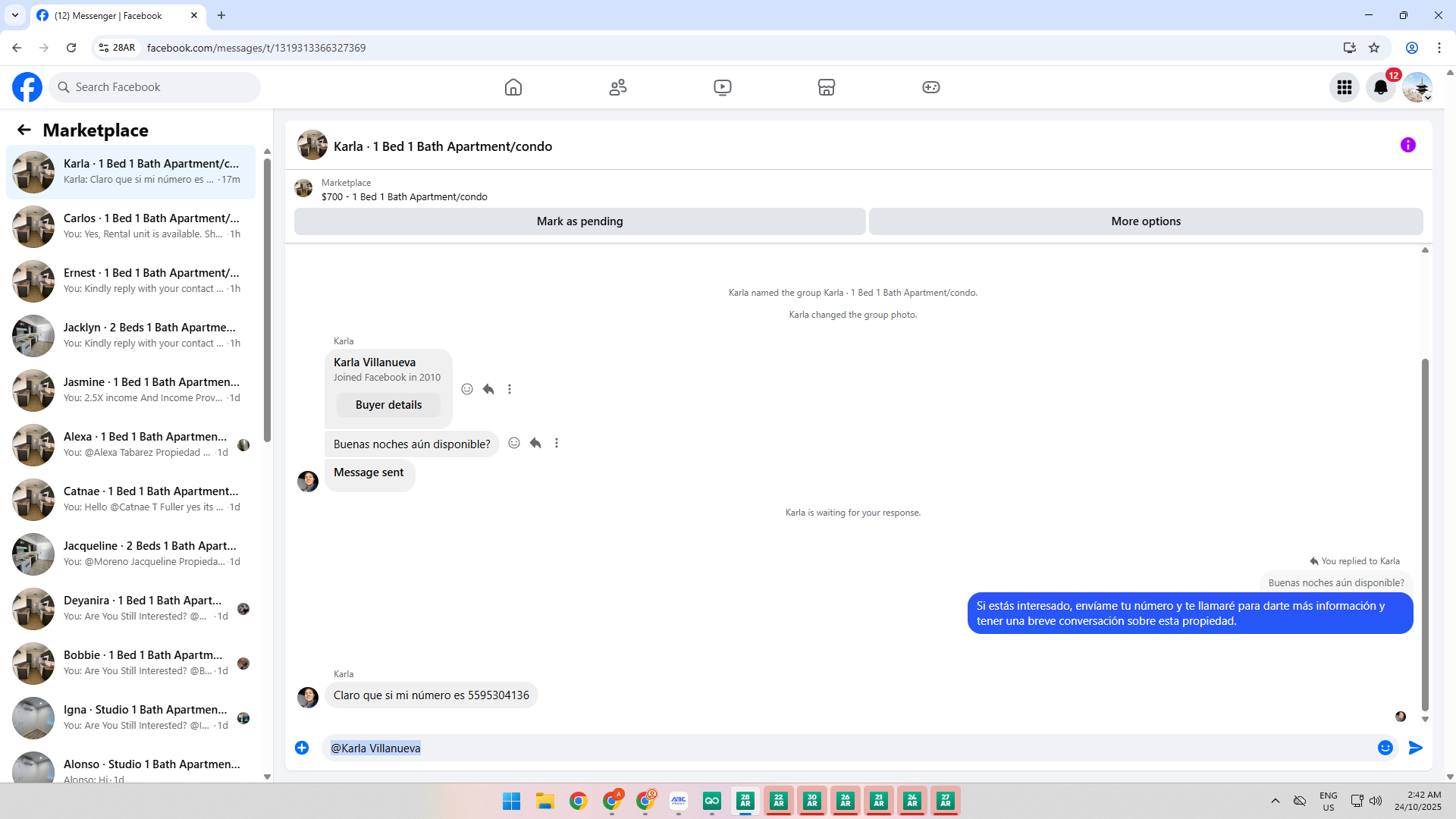Open the account profile menu
Image resolution: width=1456 pixels, height=819 pixels.
(x=1417, y=87)
